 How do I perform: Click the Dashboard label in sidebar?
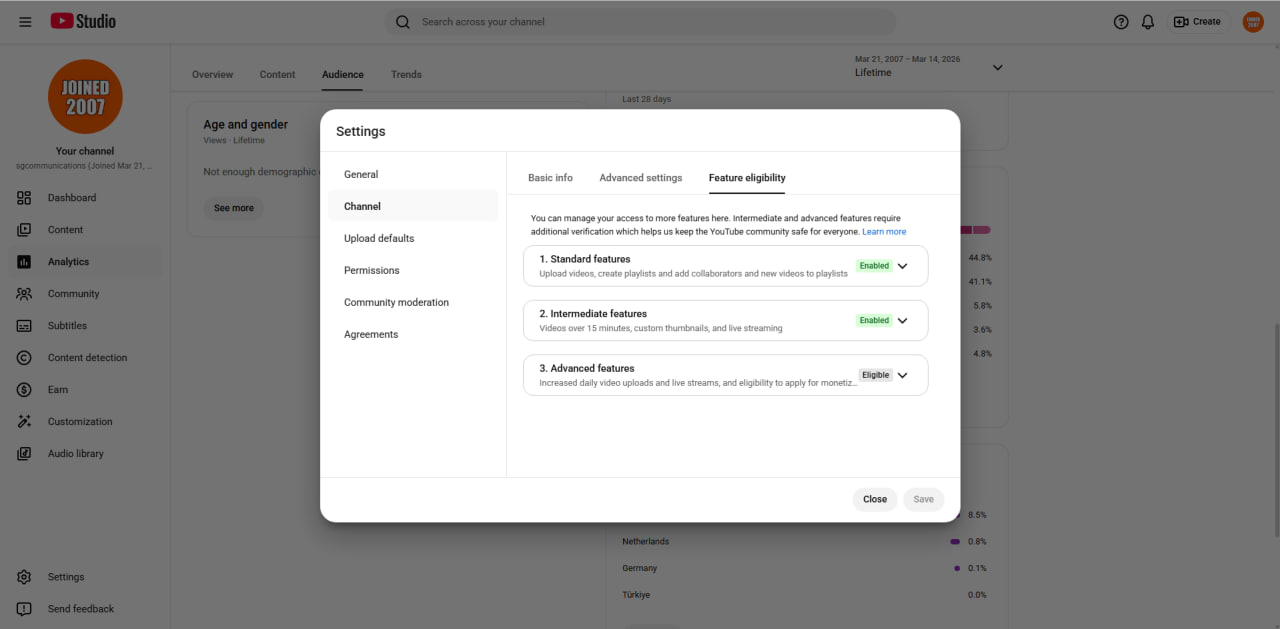click(72, 198)
